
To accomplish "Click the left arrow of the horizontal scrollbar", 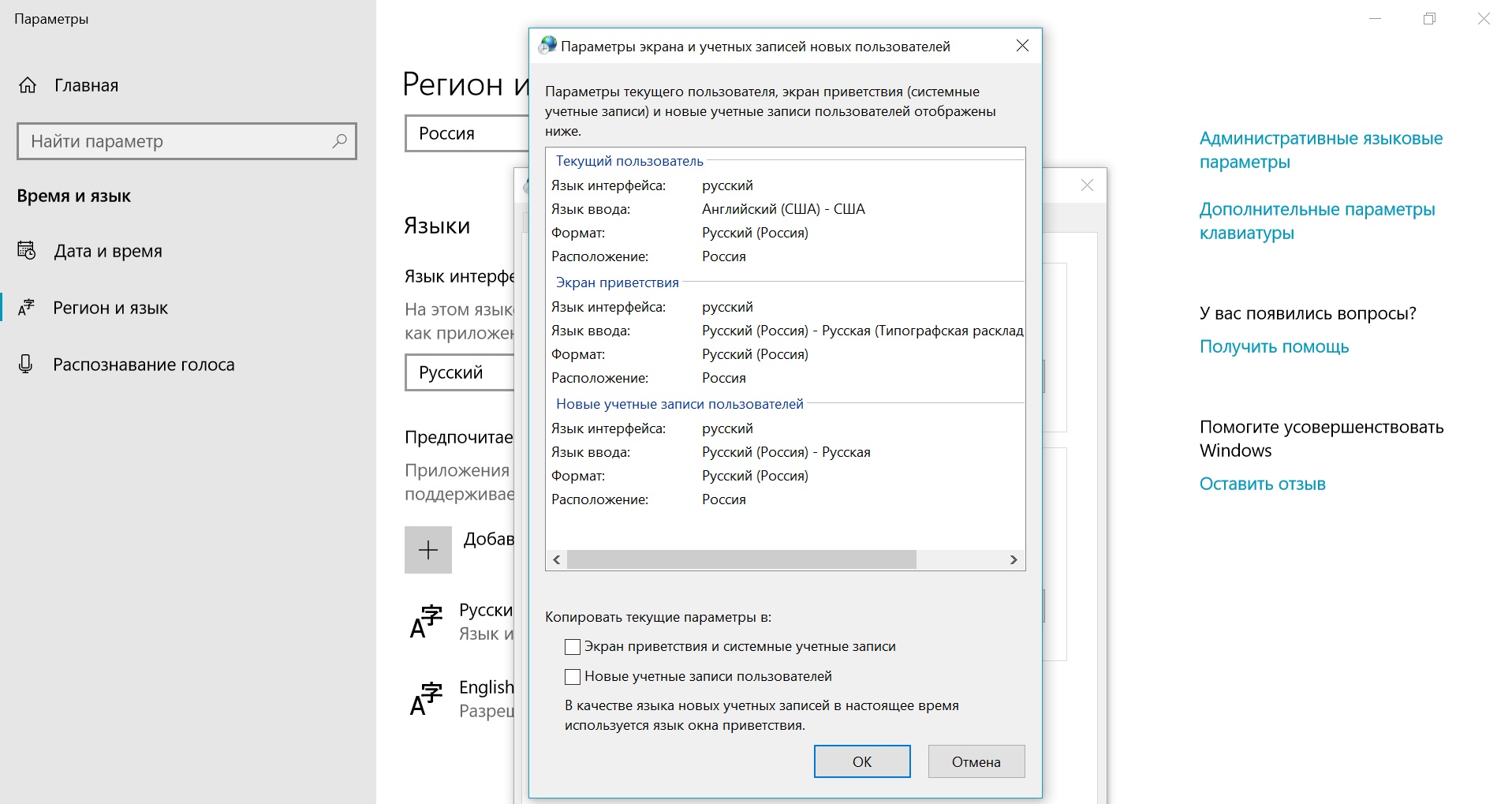I will click(x=557, y=559).
